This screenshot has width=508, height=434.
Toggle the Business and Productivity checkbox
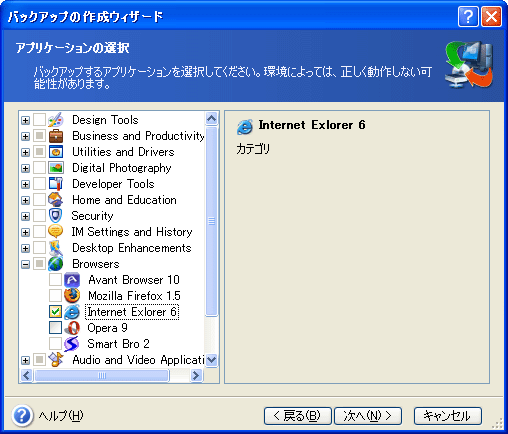coord(40,136)
